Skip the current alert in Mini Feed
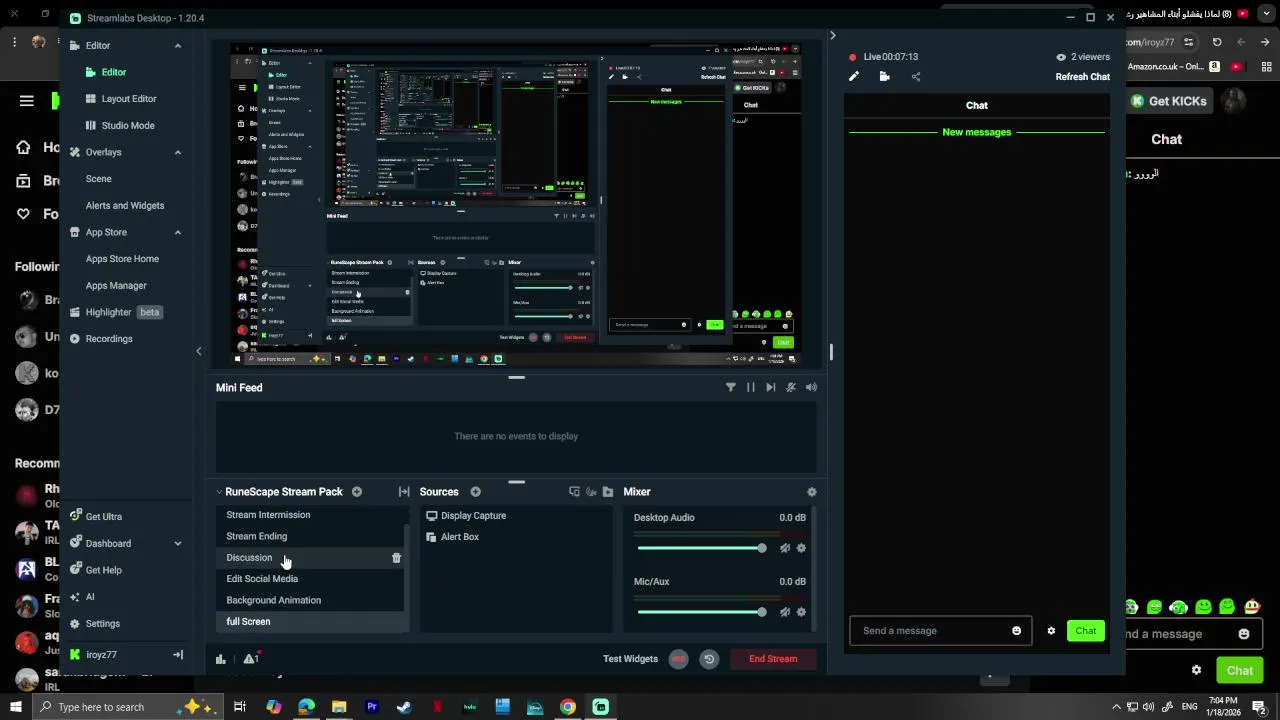 (x=771, y=388)
